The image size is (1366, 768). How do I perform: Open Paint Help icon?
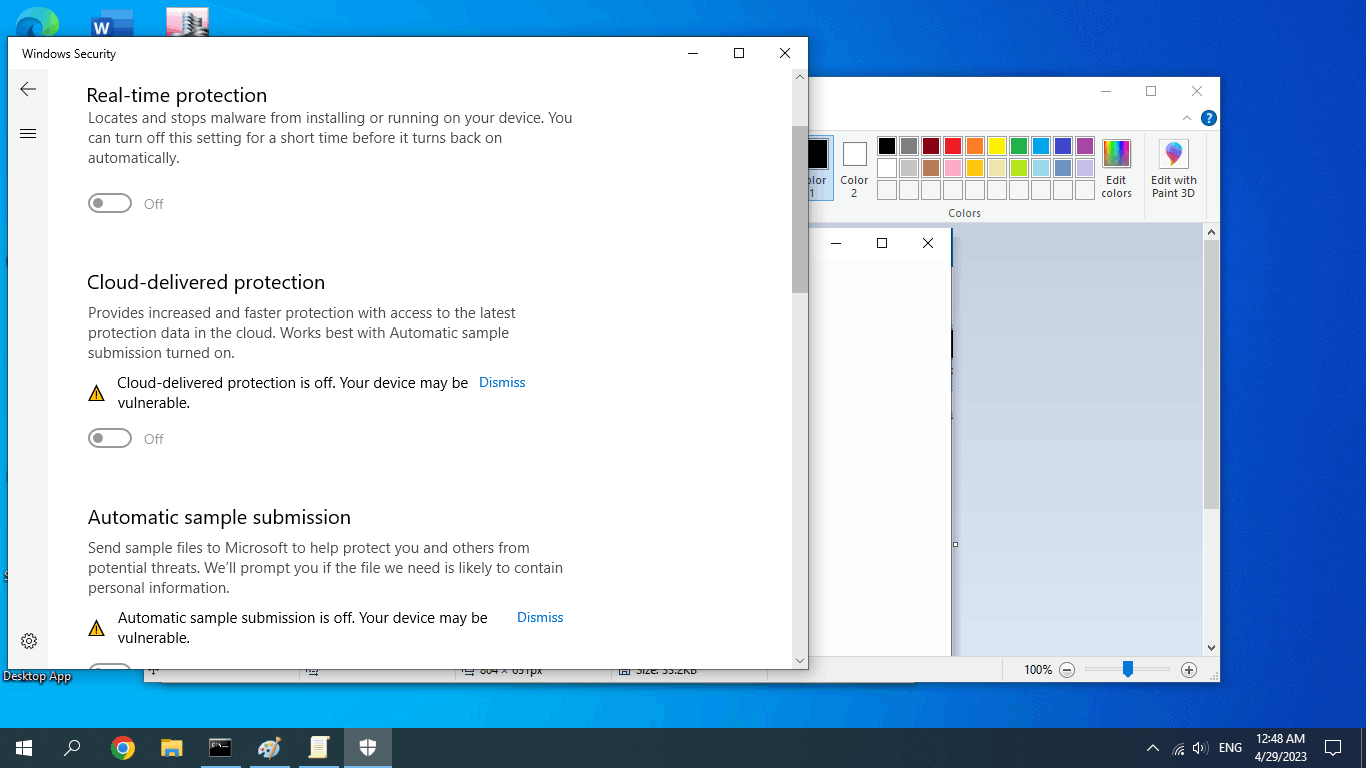[1208, 118]
